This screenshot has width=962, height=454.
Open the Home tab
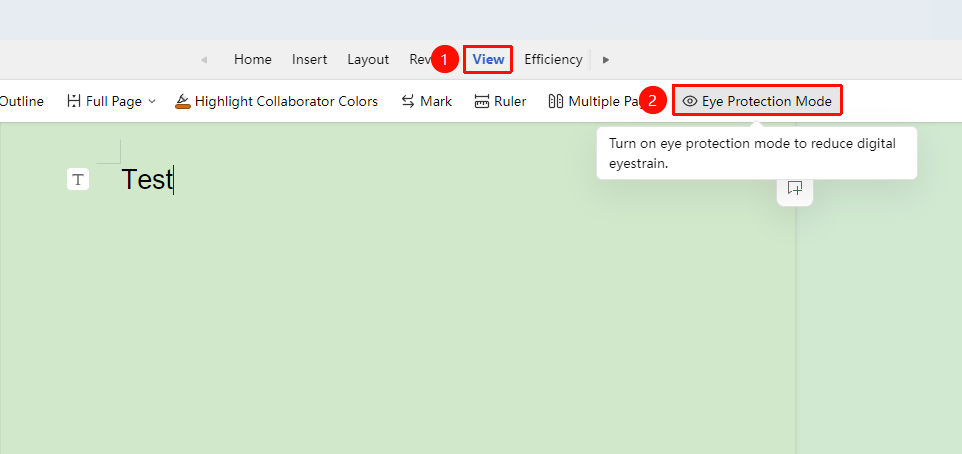pyautogui.click(x=253, y=60)
